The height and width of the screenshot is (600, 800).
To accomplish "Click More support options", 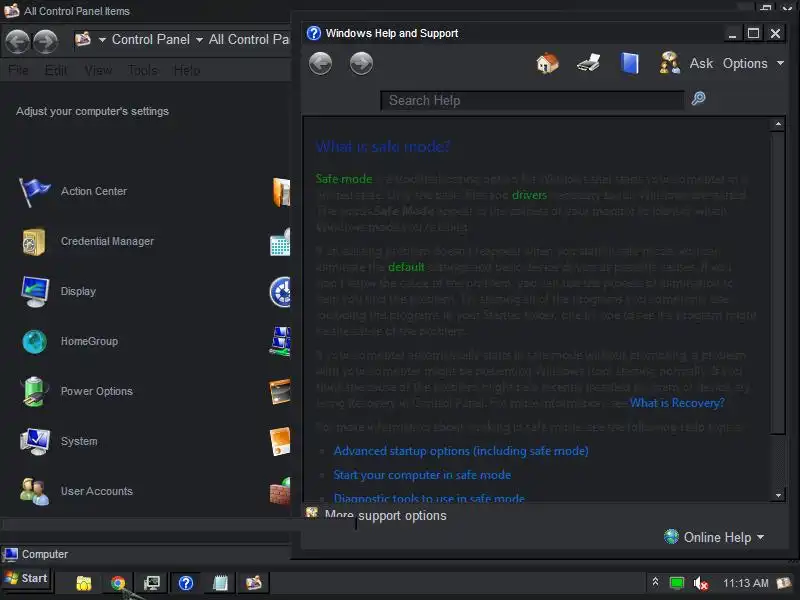I will [386, 515].
